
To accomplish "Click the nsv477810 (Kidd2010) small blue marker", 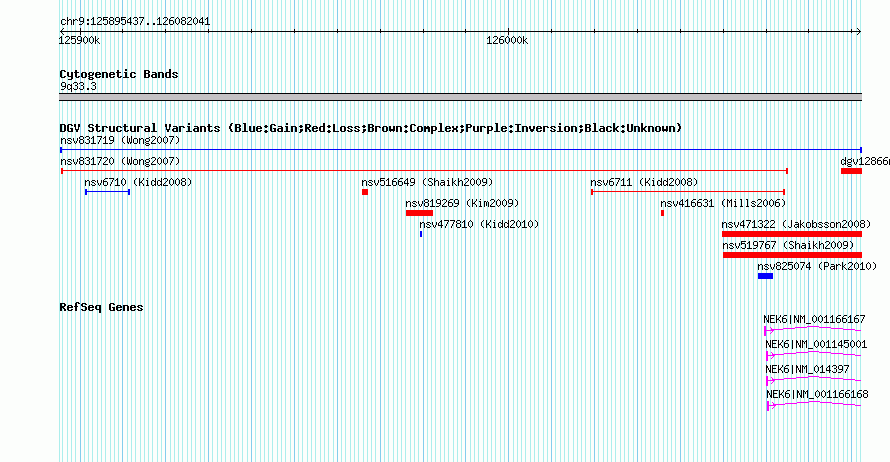I will pyautogui.click(x=421, y=234).
